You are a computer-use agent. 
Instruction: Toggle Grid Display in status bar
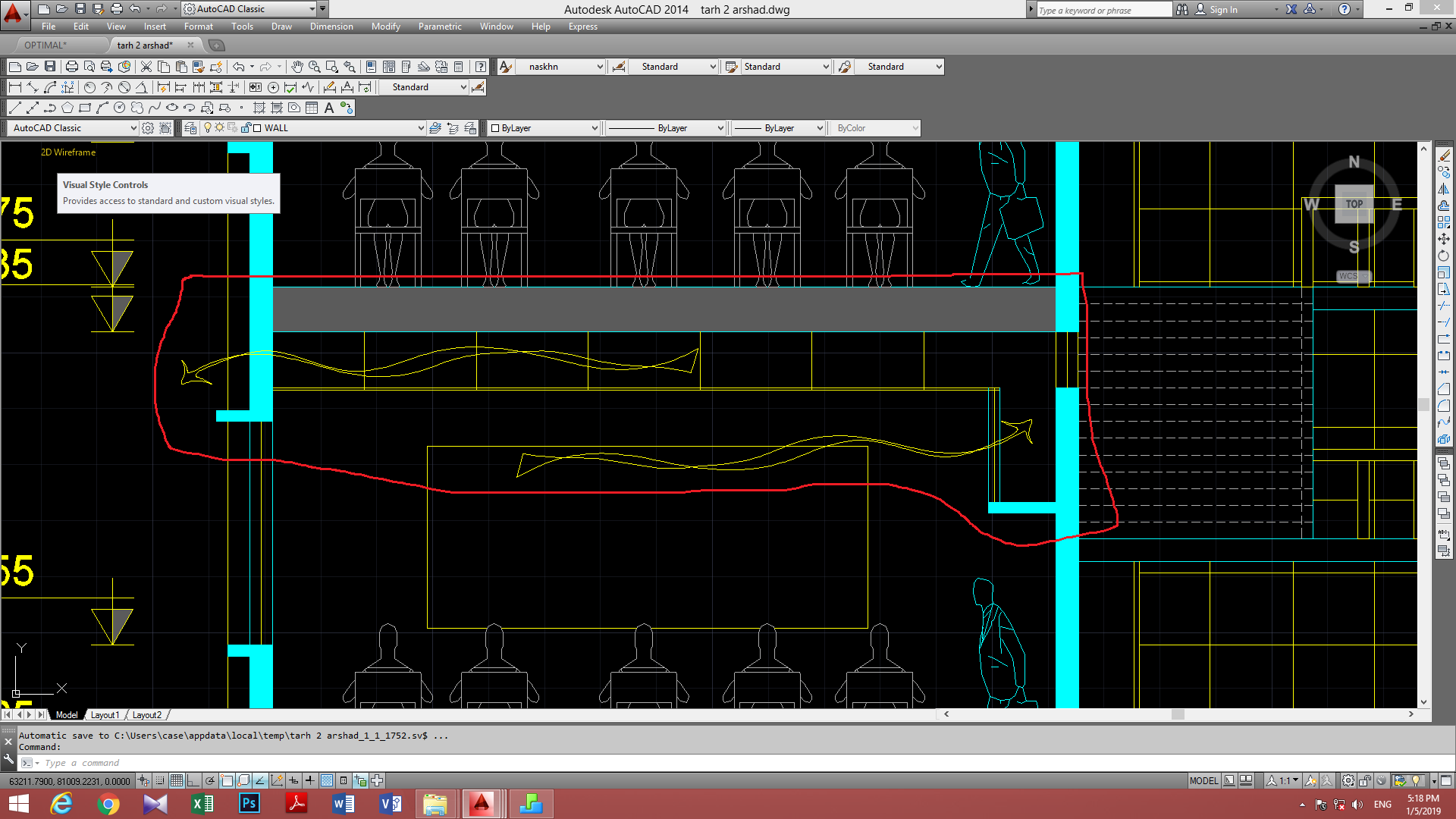click(x=177, y=780)
